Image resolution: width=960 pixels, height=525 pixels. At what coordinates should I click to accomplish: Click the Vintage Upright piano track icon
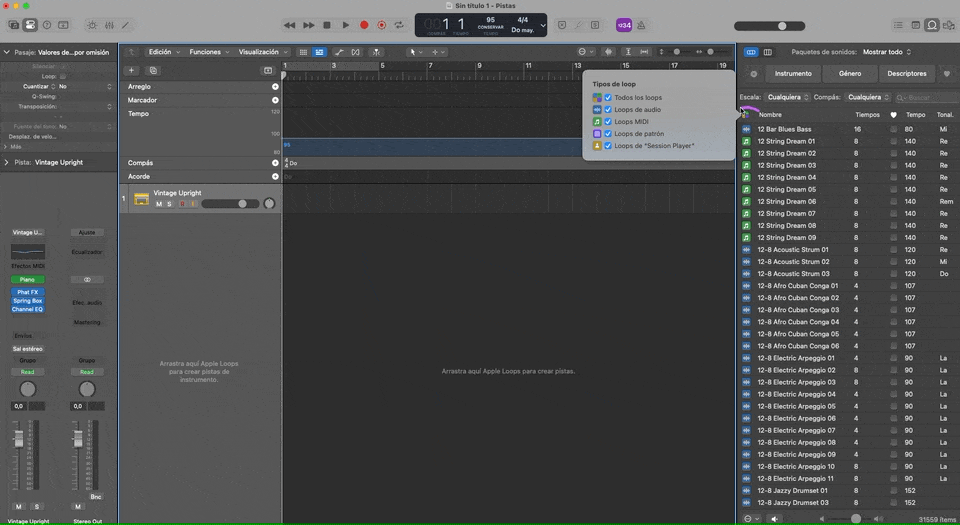pos(141,199)
